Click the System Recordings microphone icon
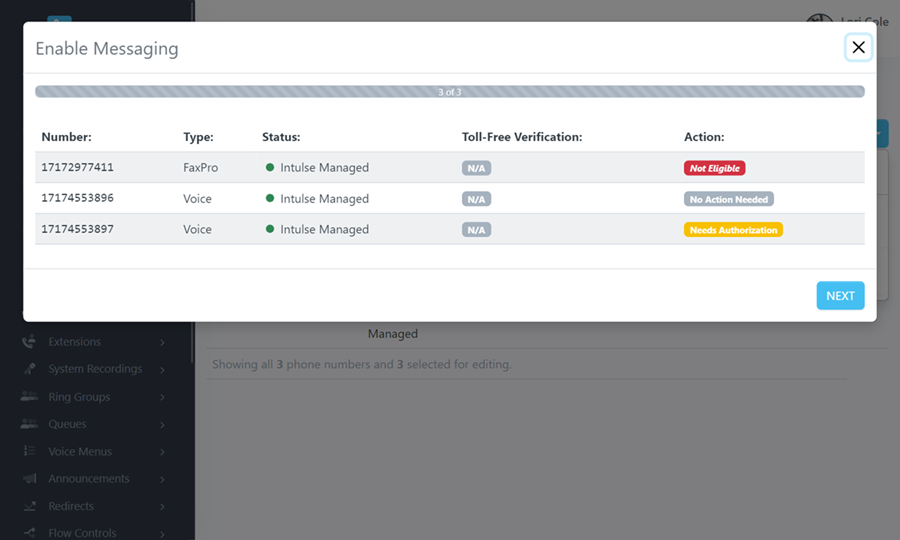Image resolution: width=900 pixels, height=540 pixels. click(x=29, y=369)
